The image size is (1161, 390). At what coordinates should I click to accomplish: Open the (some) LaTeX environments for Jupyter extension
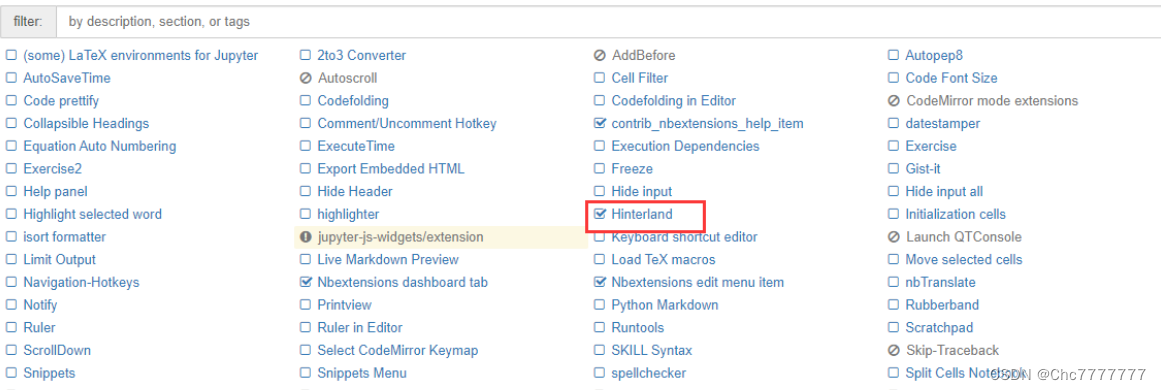click(x=141, y=56)
